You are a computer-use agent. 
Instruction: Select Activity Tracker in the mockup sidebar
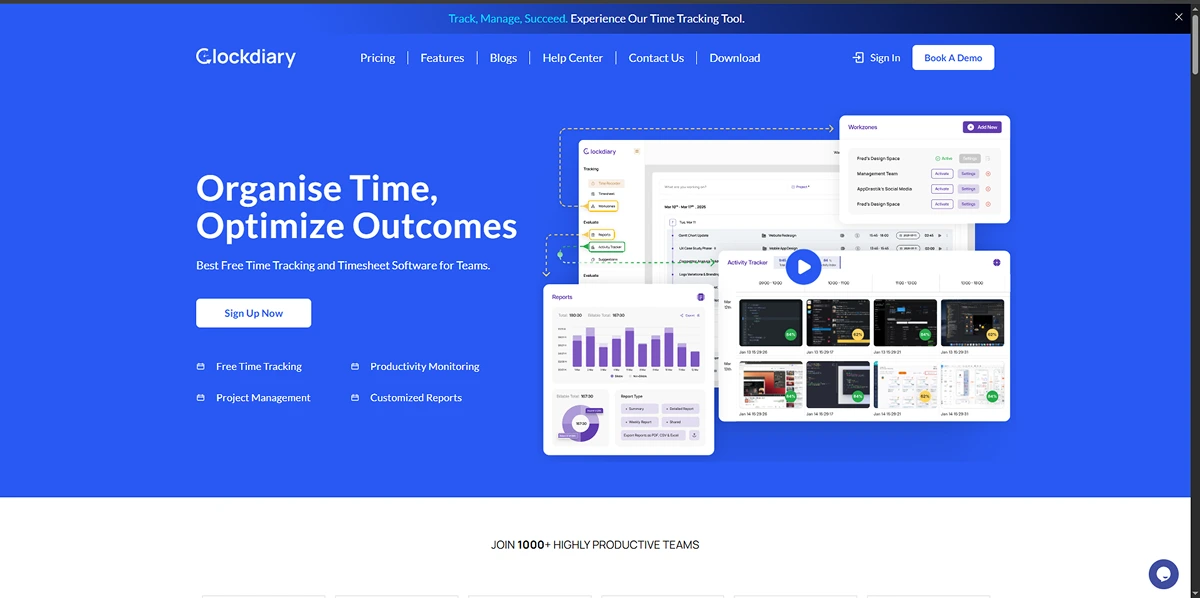click(x=607, y=247)
